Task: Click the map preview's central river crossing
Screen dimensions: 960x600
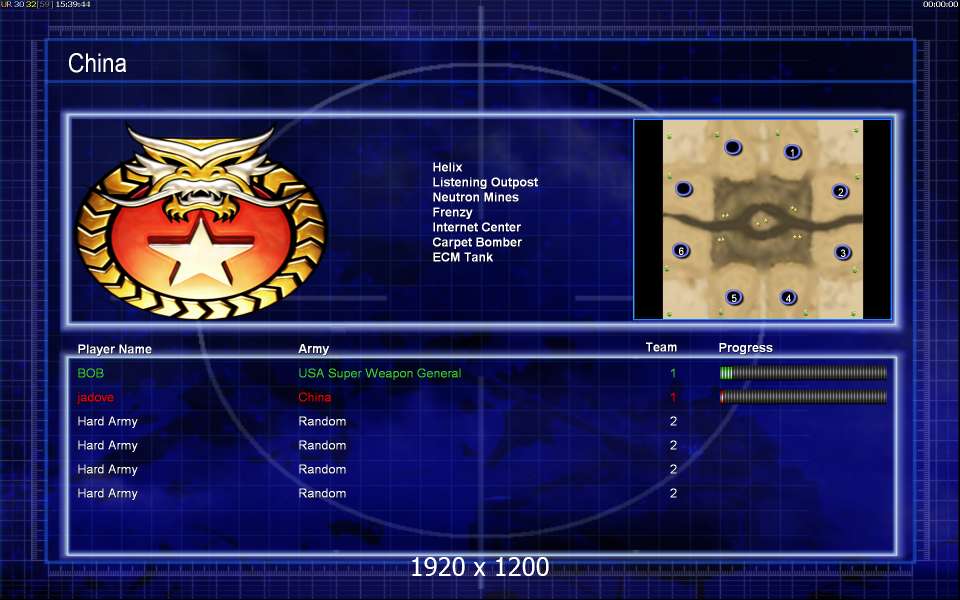Action: click(762, 223)
